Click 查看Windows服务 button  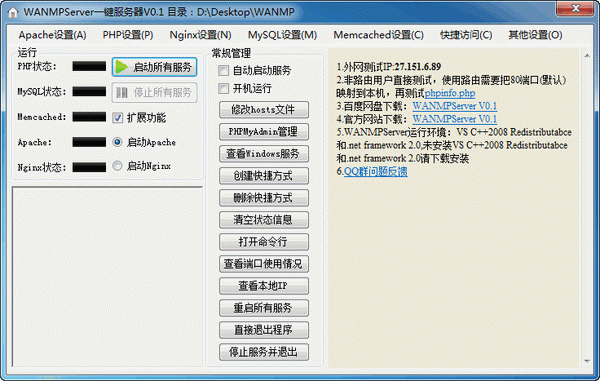(x=264, y=154)
